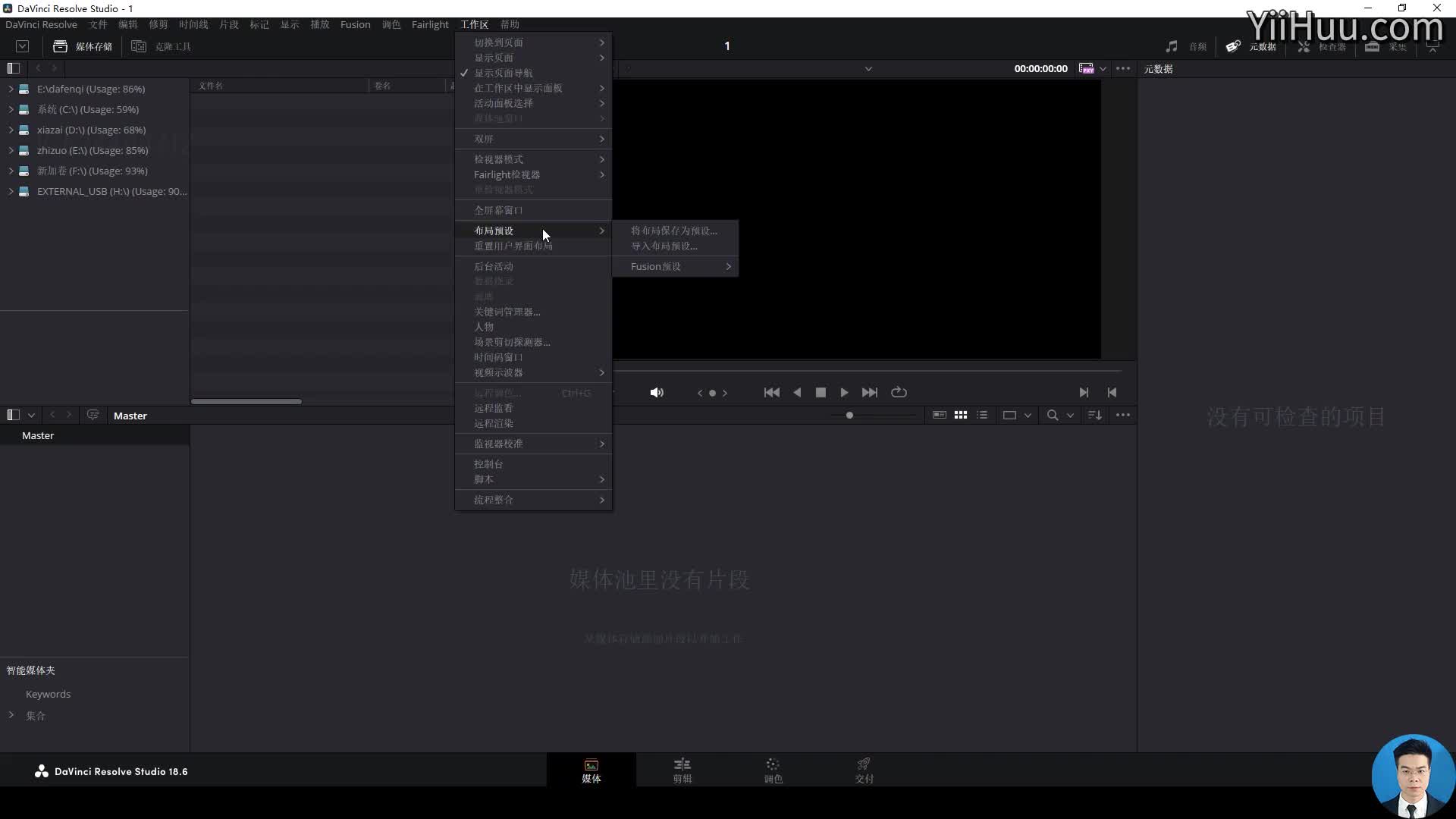
Task: Open the toolbar layout dropdown checkbox icon
Action: tap(22, 46)
